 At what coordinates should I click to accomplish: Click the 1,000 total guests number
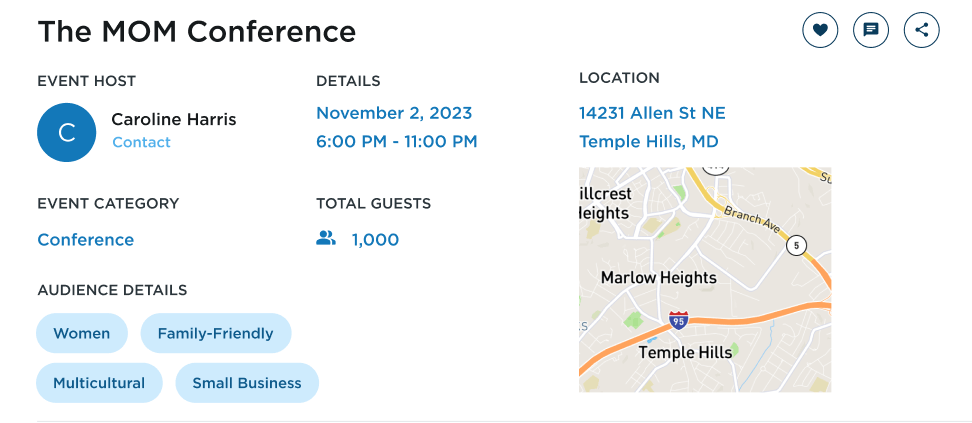point(376,239)
